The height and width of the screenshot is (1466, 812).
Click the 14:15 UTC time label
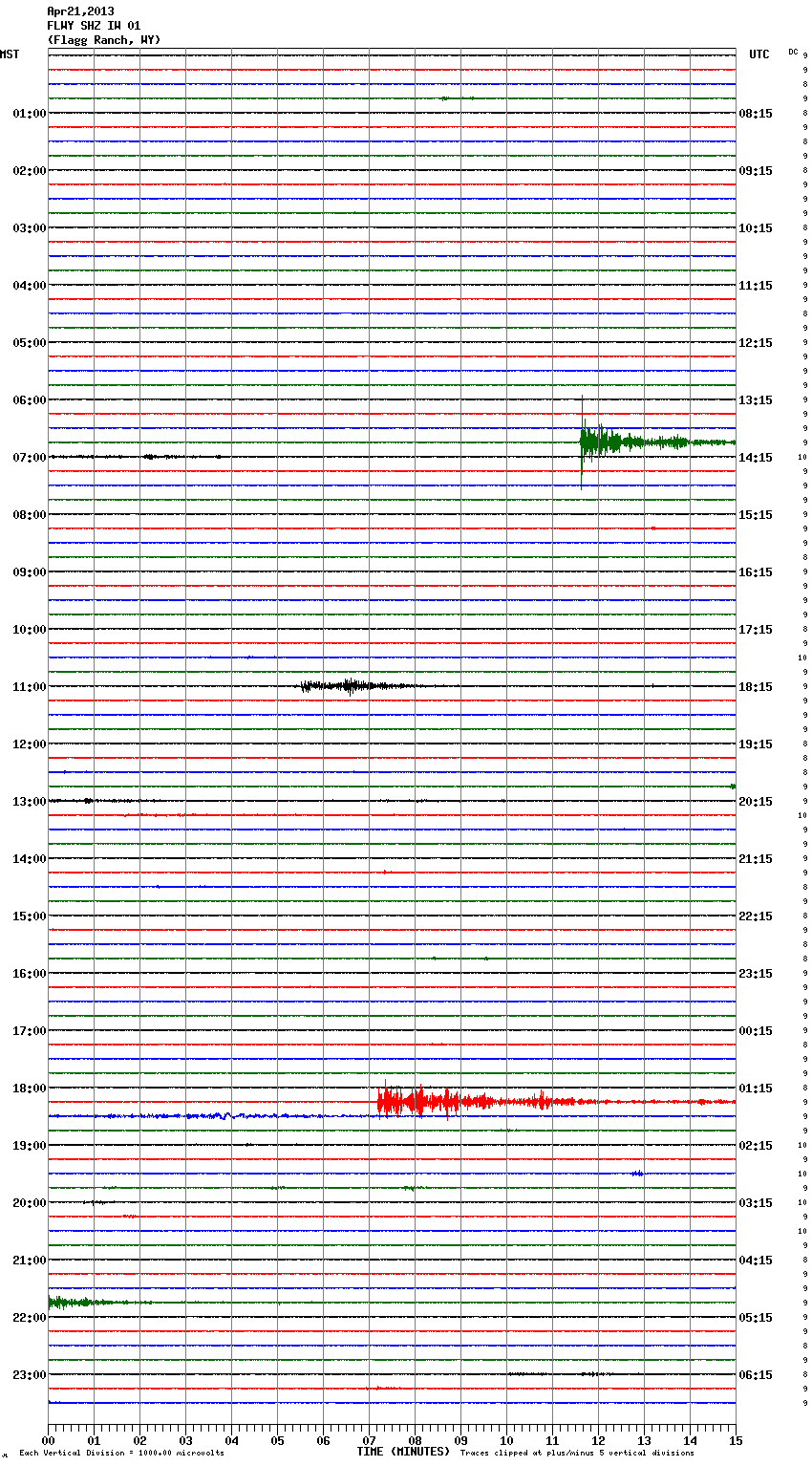pos(756,458)
